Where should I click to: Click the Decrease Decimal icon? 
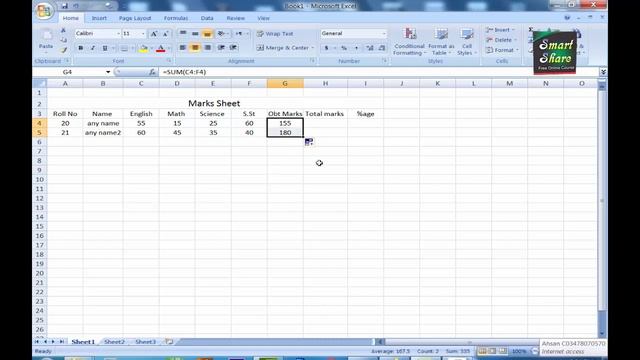pos(382,48)
